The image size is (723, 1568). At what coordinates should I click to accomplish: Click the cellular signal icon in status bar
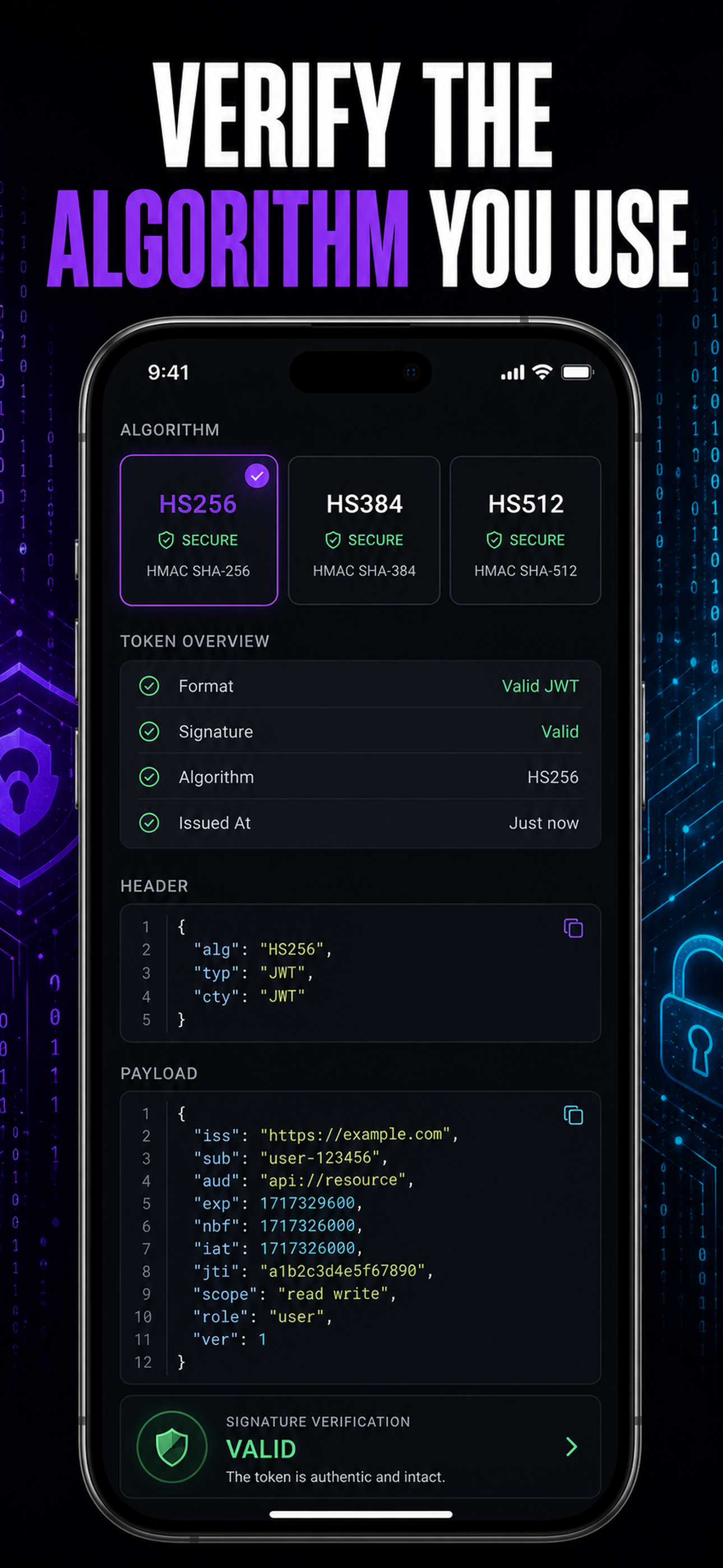pos(512,372)
